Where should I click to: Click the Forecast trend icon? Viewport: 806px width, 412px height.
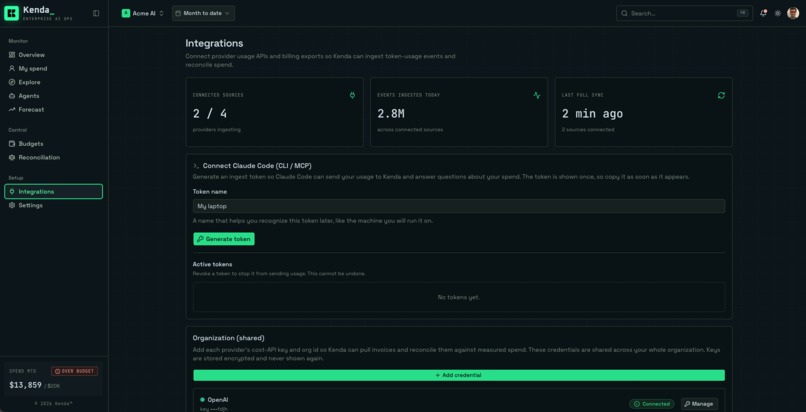[x=12, y=109]
